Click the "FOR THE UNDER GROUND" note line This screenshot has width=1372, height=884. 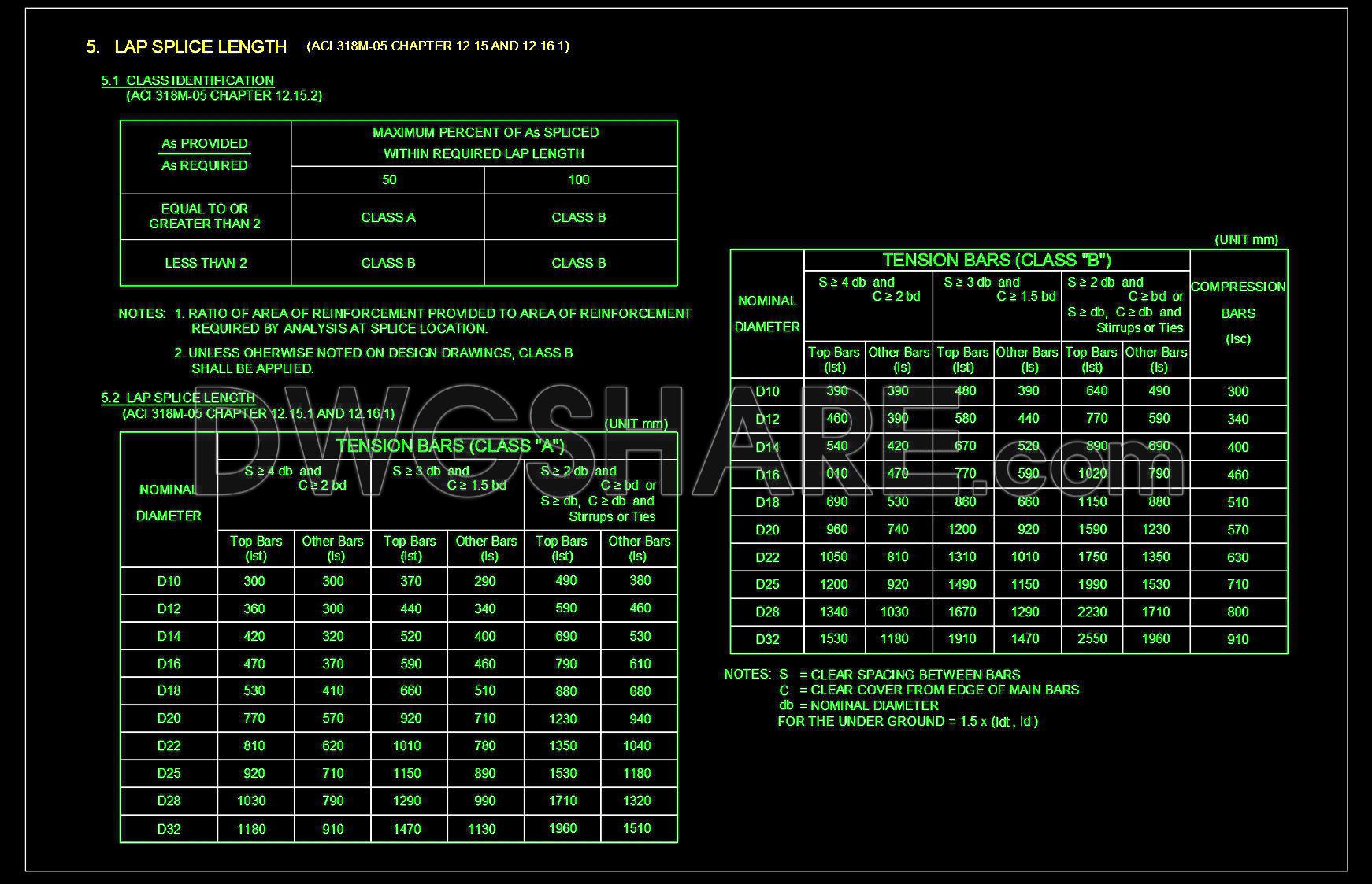tap(907, 722)
